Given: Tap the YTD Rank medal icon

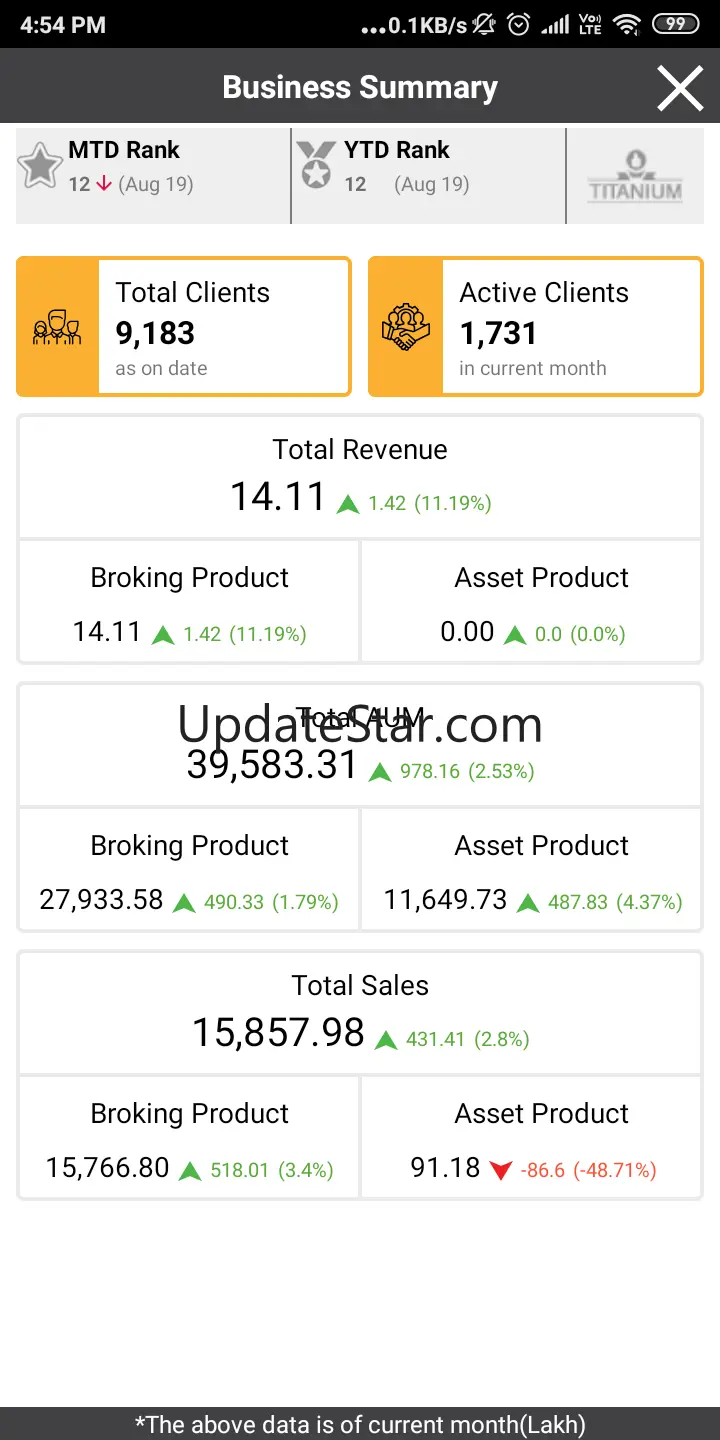Looking at the screenshot, I should 316,165.
